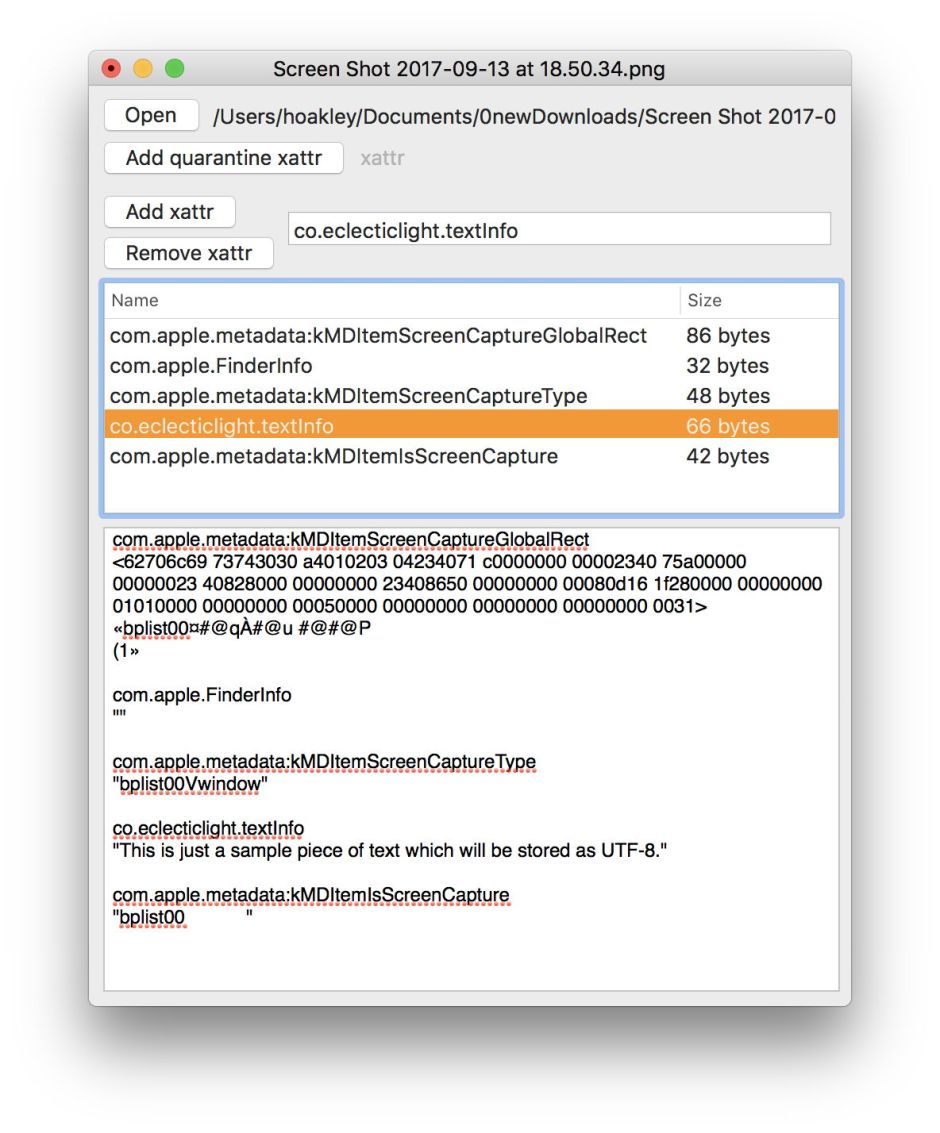Sort the table by the Size column header

pos(759,300)
